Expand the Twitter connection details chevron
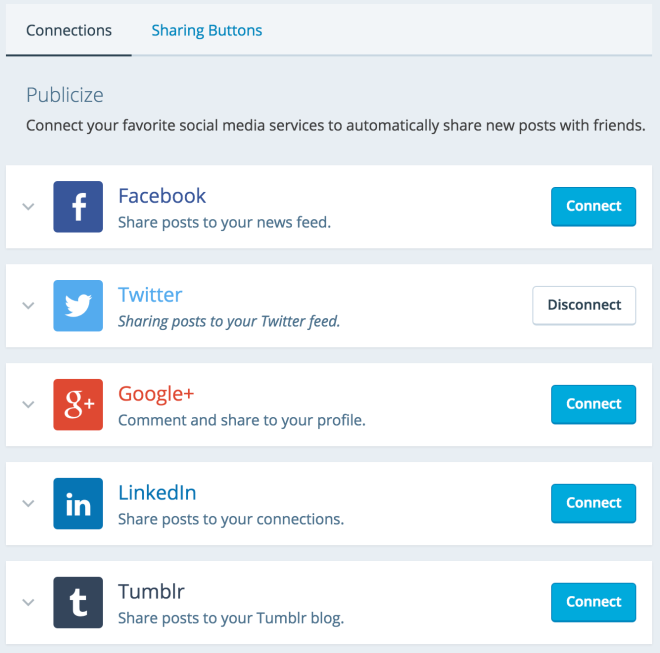The height and width of the screenshot is (653, 660). (29, 306)
